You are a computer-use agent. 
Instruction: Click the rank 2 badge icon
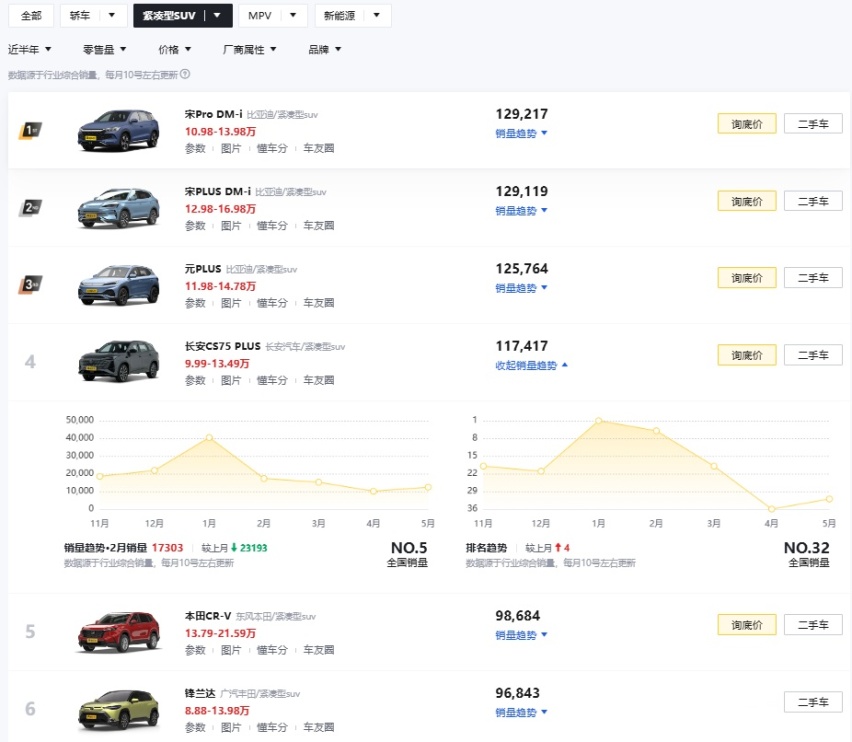(30, 207)
